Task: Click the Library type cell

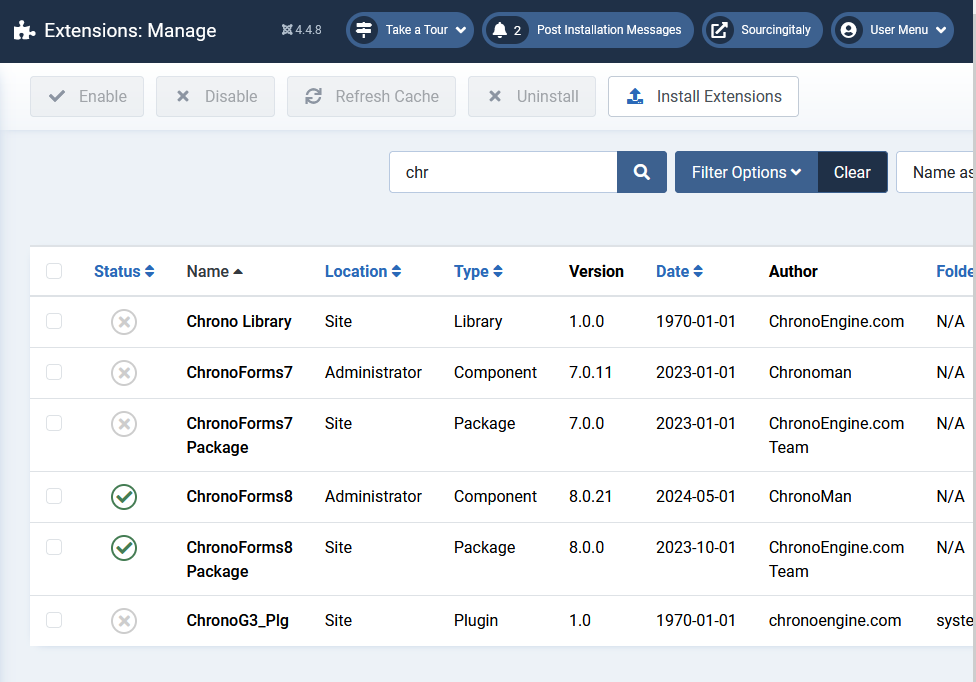Action: [478, 322]
